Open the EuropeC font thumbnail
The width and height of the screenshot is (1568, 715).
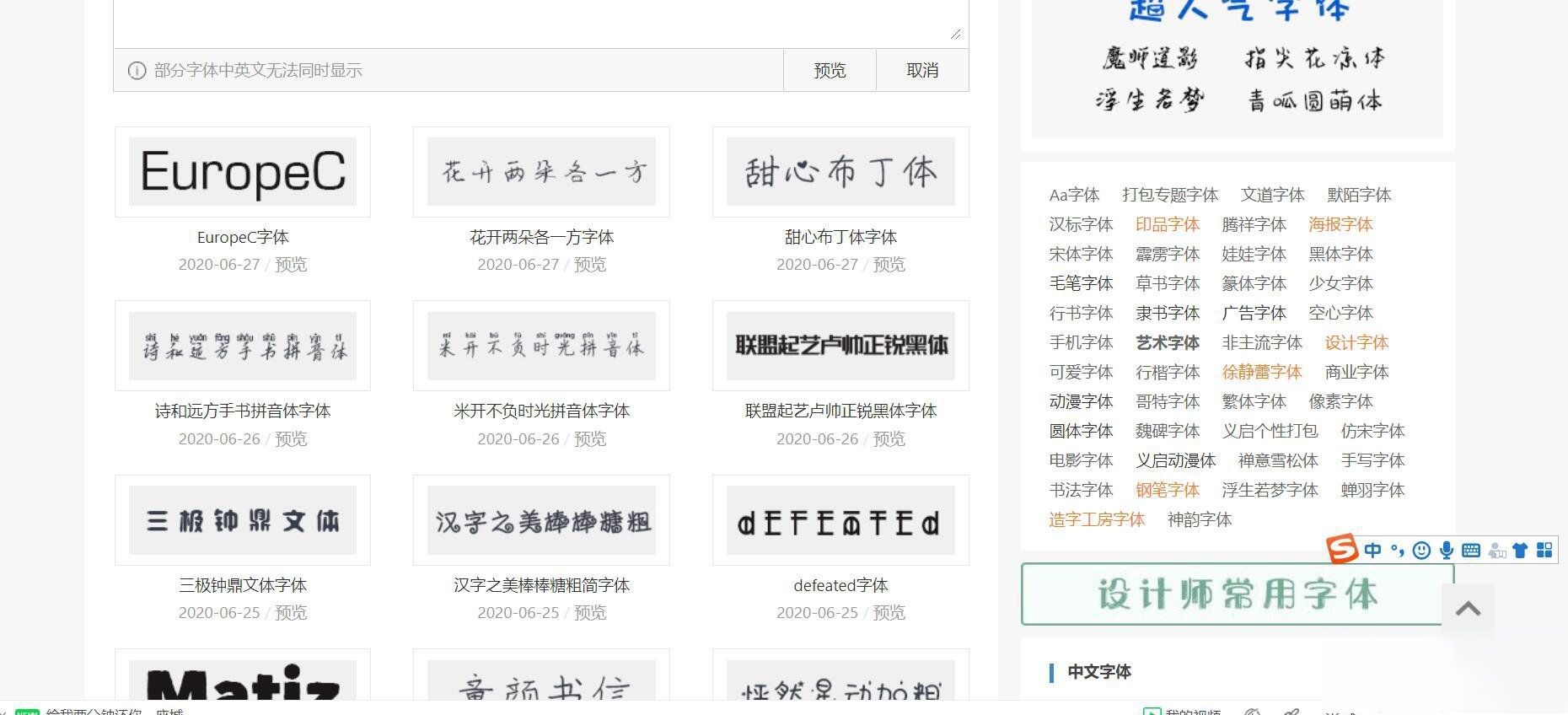[x=243, y=172]
